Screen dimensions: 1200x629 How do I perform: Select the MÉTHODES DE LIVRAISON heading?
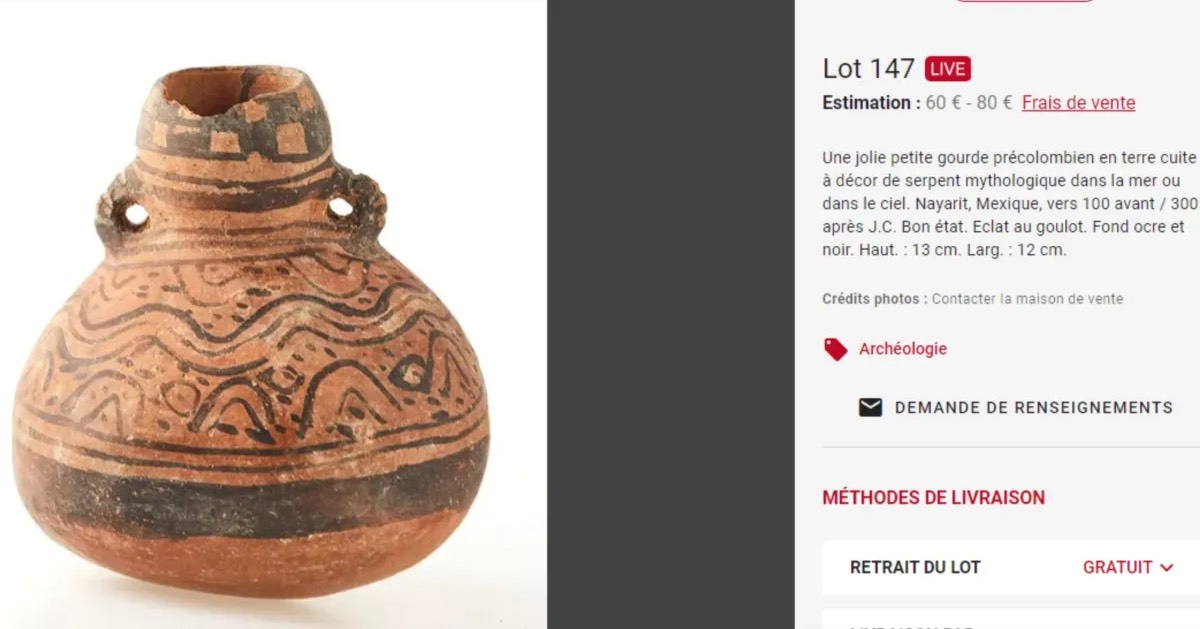pos(933,497)
